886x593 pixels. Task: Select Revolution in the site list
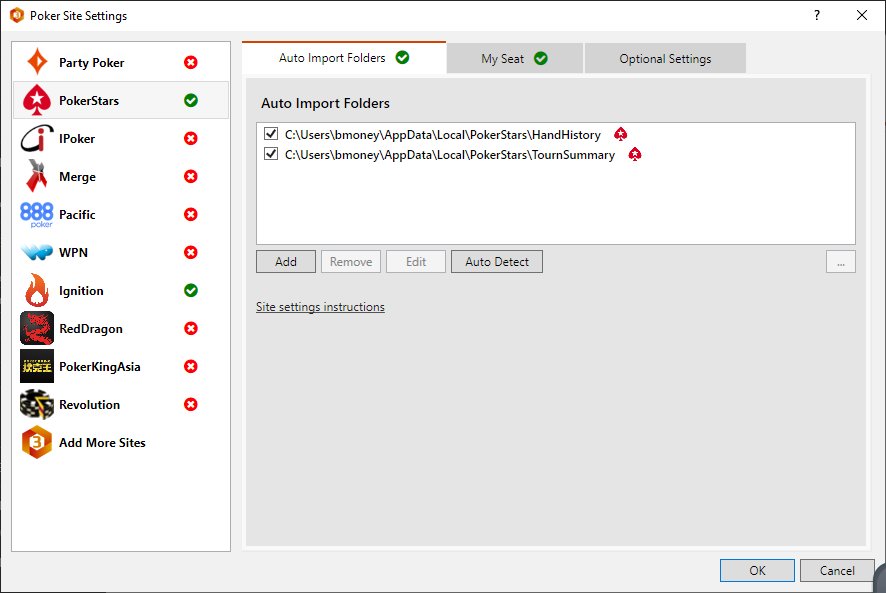[x=120, y=404]
